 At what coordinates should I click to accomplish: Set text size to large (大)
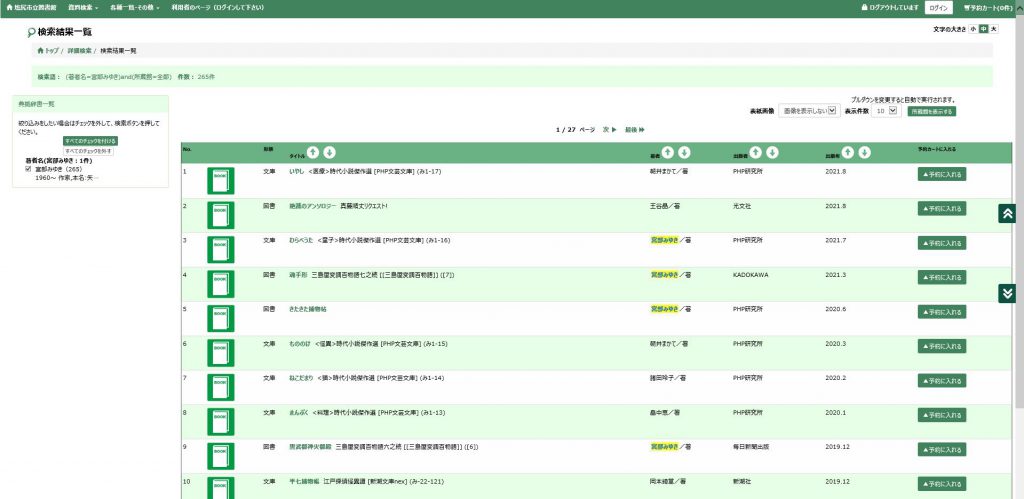(x=994, y=29)
